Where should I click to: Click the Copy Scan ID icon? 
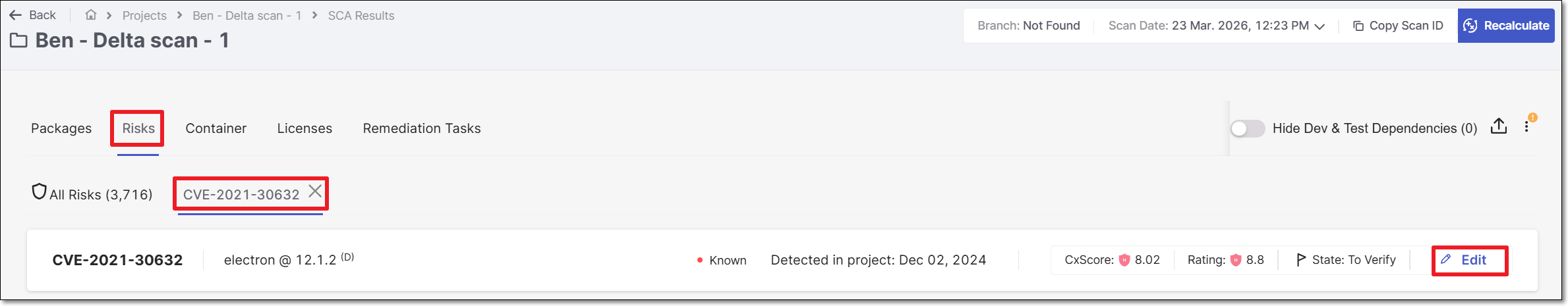[1358, 26]
